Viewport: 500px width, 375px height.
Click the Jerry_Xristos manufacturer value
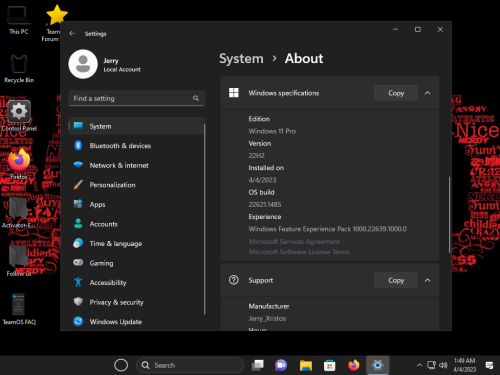[x=267, y=318]
